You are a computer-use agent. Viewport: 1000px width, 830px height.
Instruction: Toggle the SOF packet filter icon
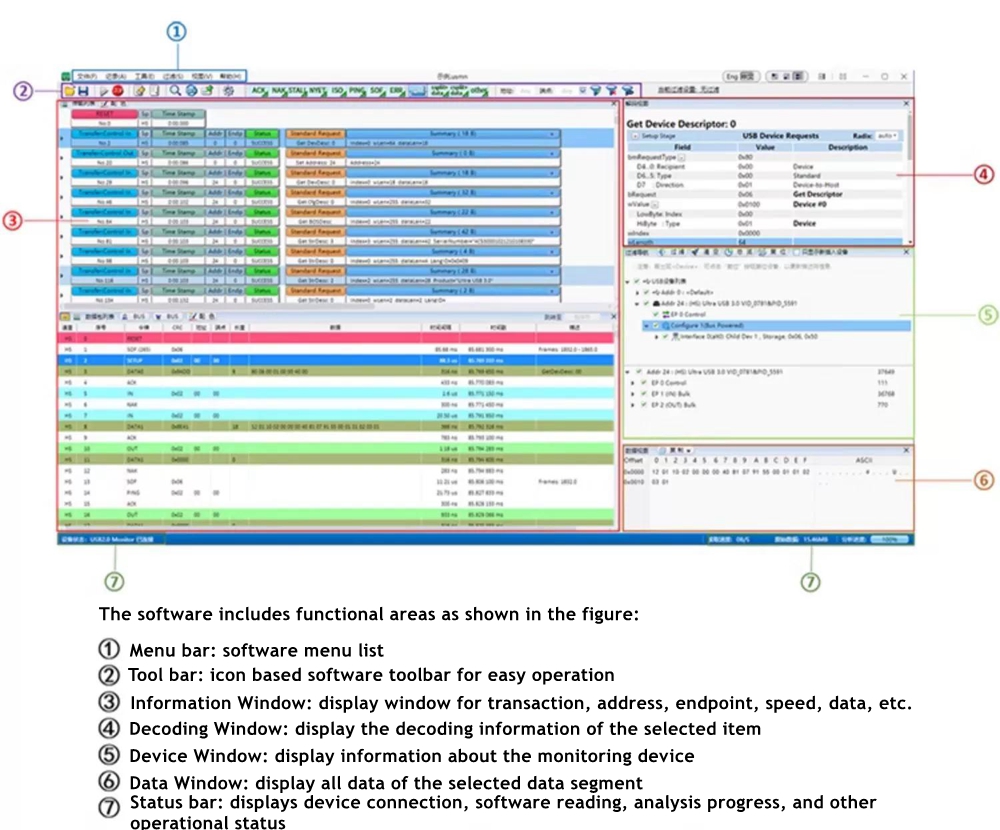coord(377,91)
